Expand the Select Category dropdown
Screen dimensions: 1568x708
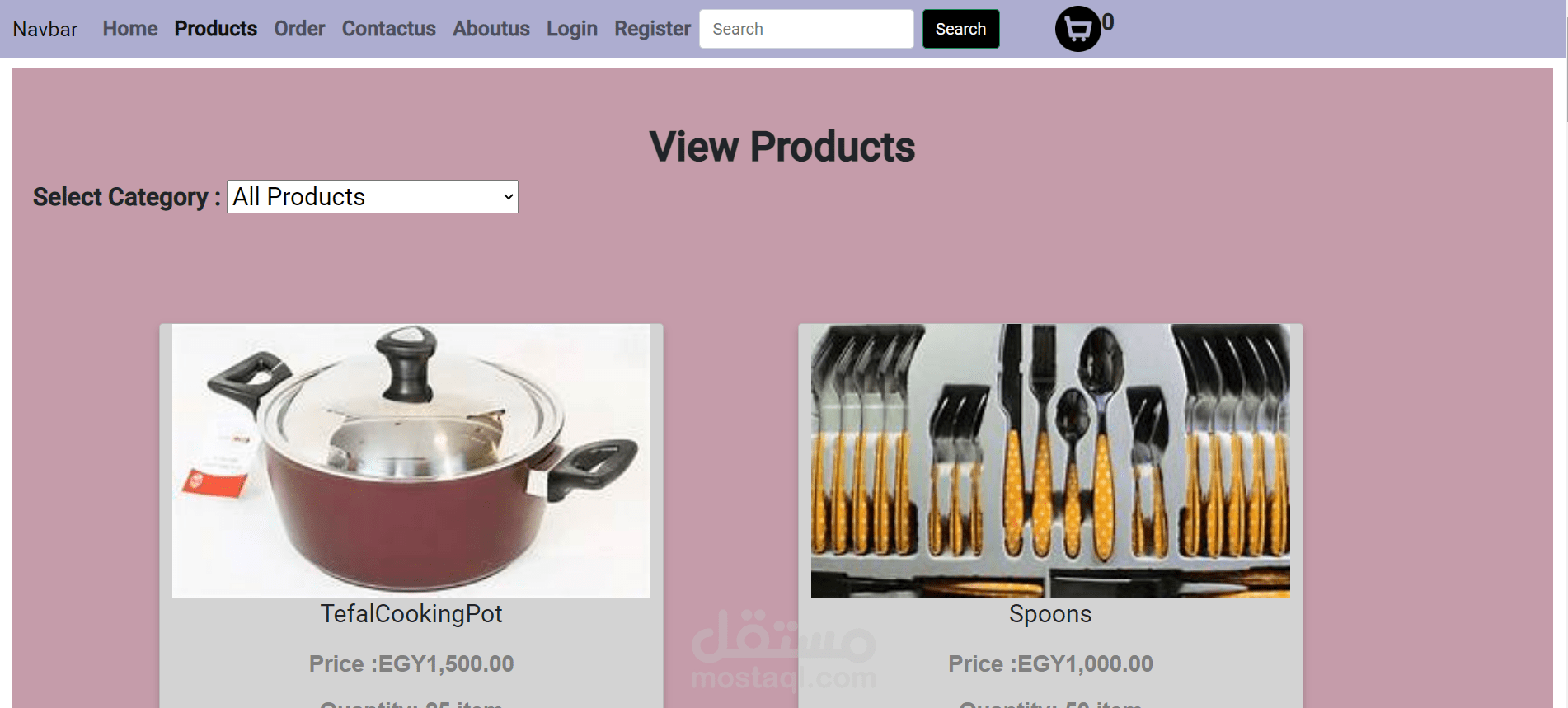[373, 196]
